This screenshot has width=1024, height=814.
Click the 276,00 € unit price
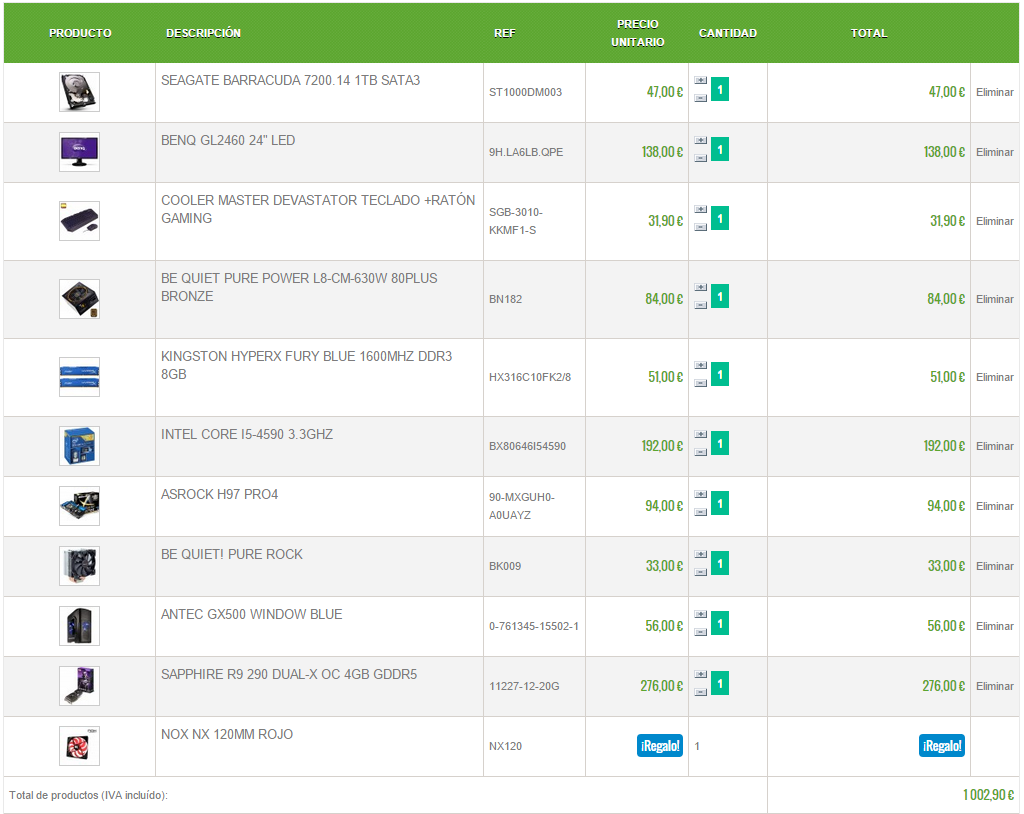(661, 686)
